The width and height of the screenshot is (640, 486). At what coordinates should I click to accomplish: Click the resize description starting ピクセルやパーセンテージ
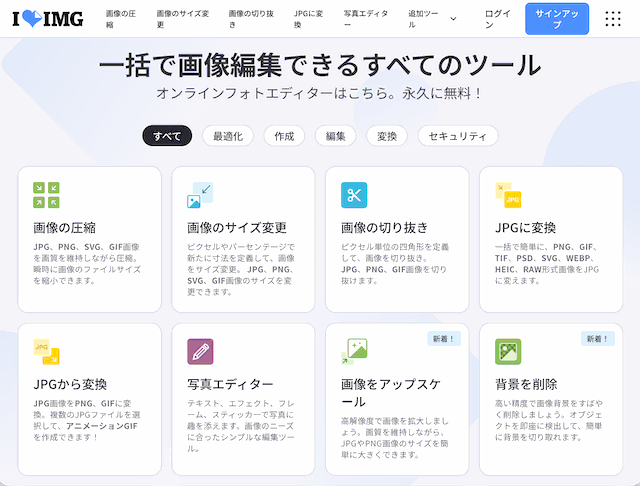pyautogui.click(x=241, y=269)
